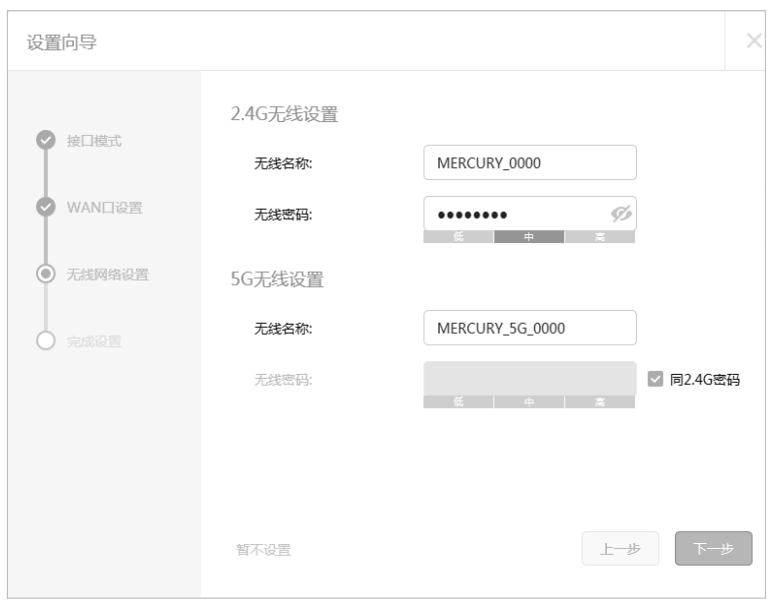The image size is (773, 609).
Task: Click the WAN口设置 completed step checkmark icon
Action: coord(46,207)
